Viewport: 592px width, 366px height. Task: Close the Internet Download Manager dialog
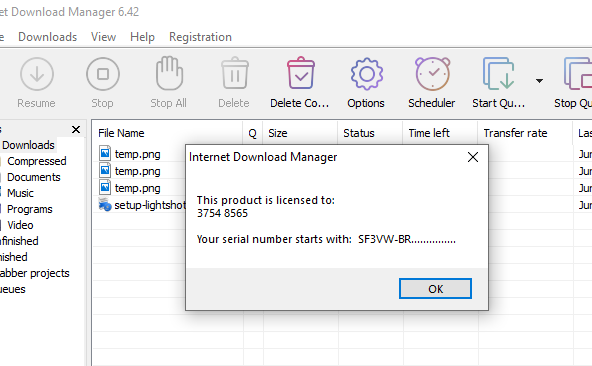point(473,157)
